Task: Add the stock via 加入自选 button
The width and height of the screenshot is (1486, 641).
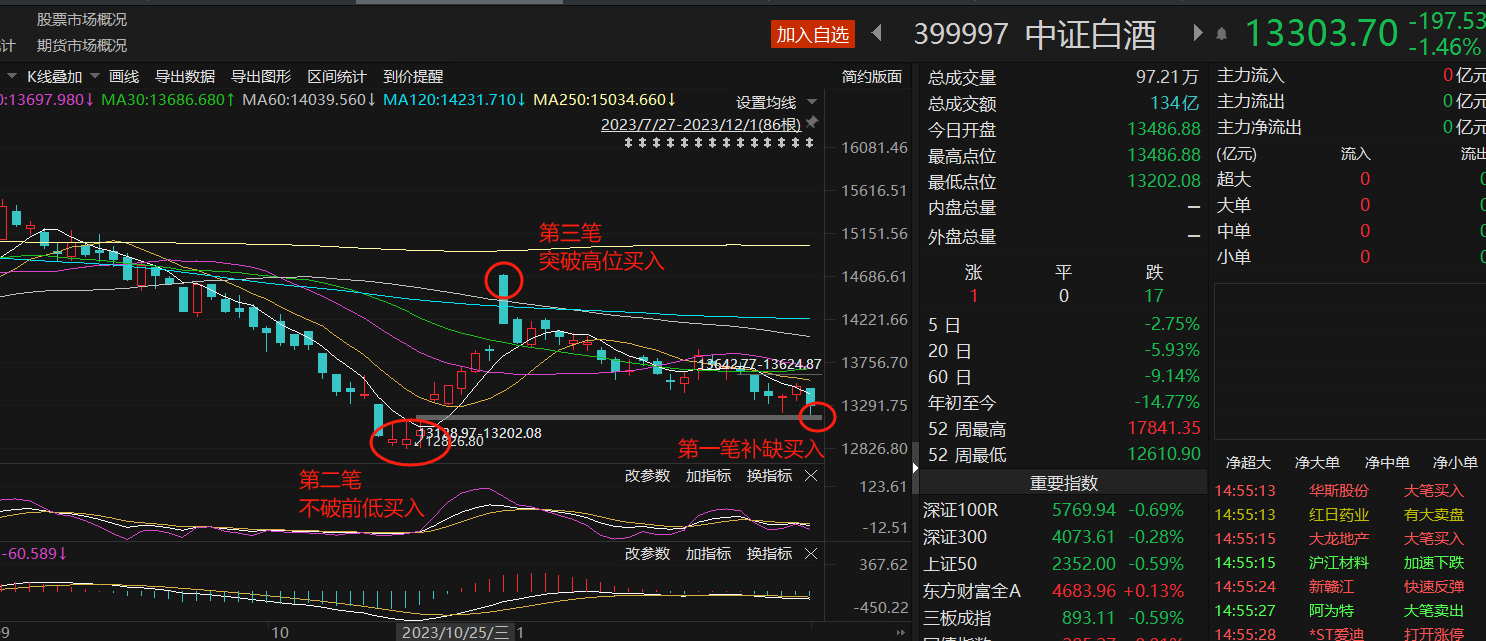Action: coord(814,35)
